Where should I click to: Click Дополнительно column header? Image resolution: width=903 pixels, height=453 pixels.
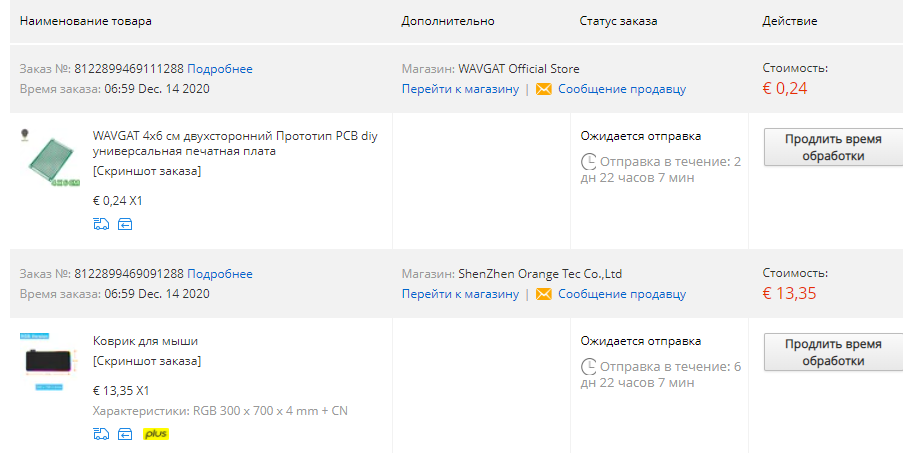(x=448, y=21)
